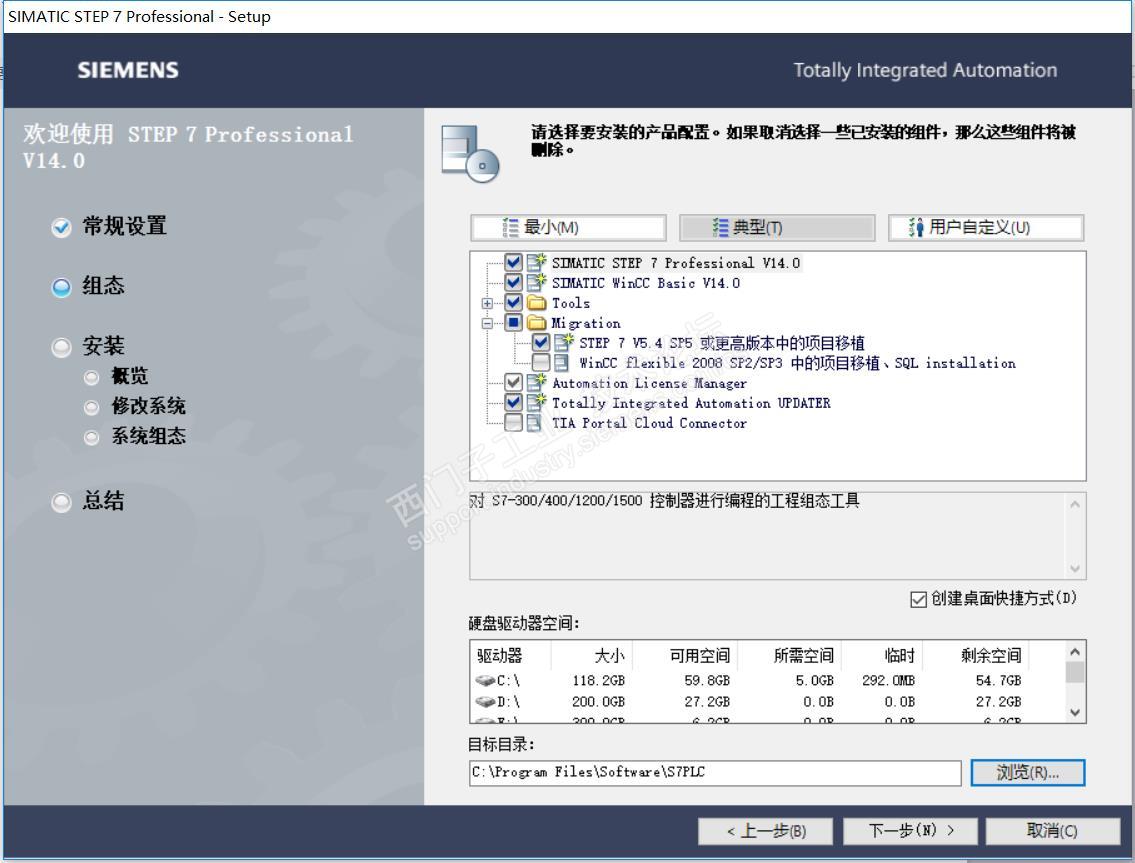Toggle 创建桌面快捷方式(D) desktop shortcut checkbox
This screenshot has height=863, width=1135.
(x=918, y=599)
